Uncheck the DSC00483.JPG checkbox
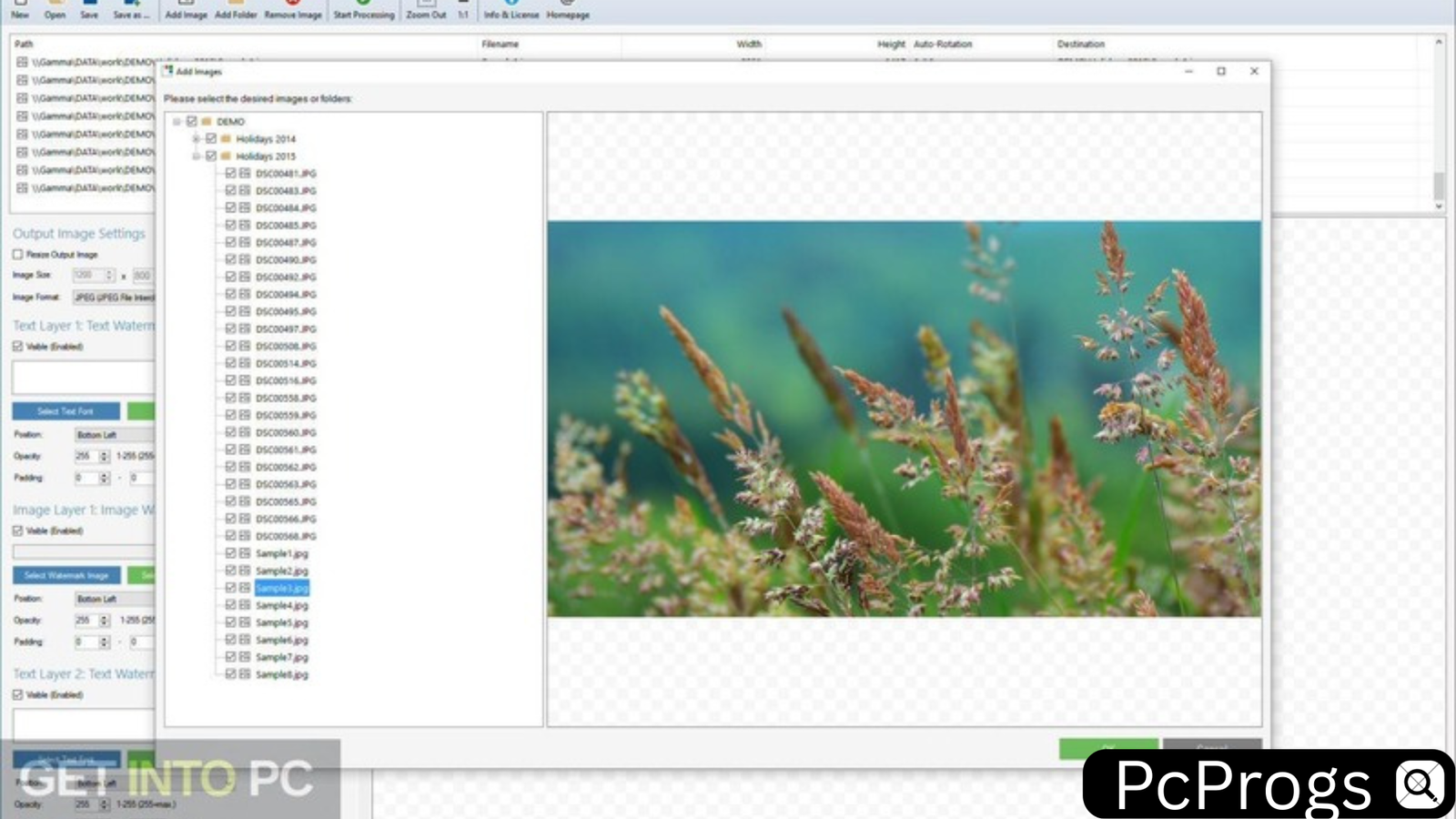 [230, 190]
